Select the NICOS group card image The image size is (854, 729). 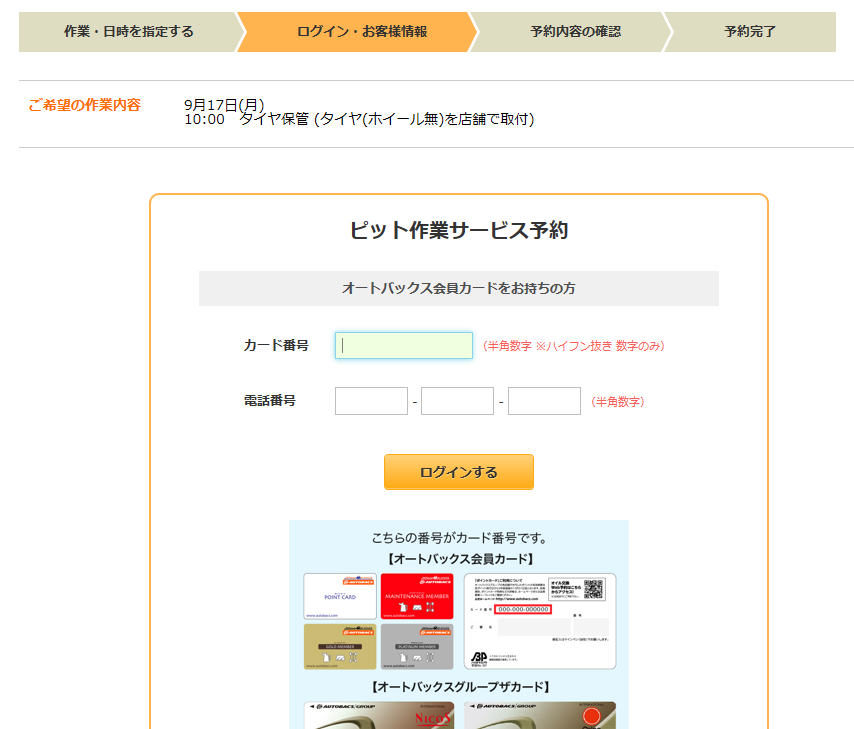click(x=377, y=716)
